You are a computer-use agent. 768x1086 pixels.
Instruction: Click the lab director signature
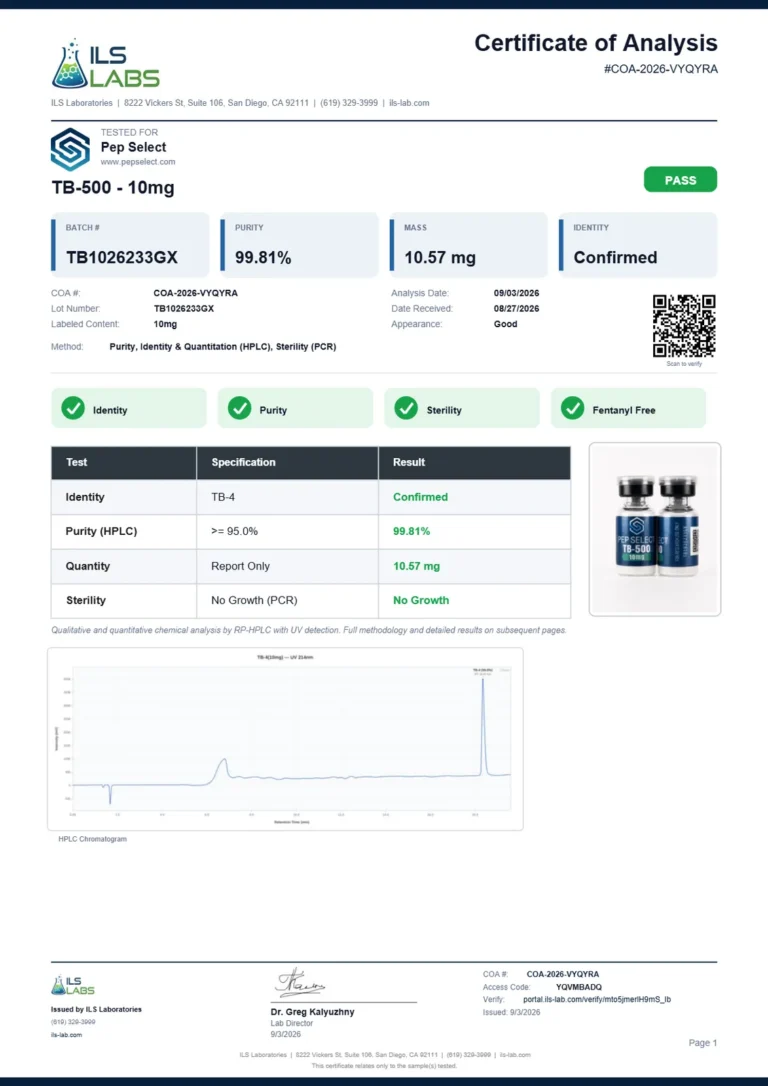pos(301,982)
